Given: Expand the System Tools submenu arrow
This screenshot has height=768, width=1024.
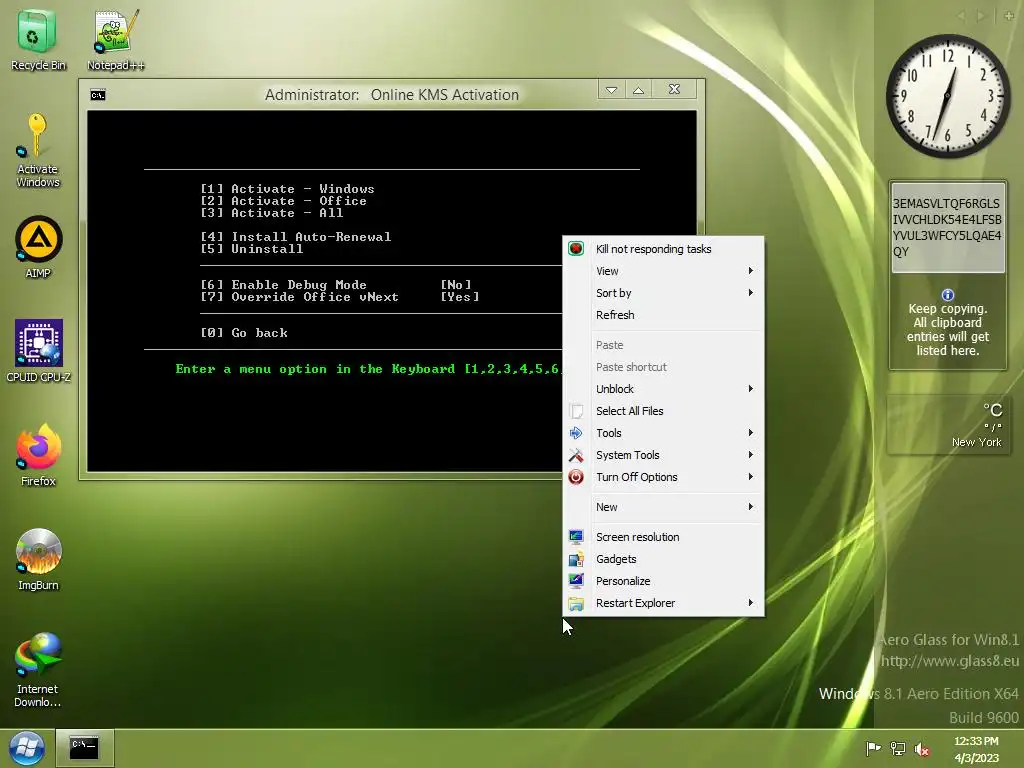Looking at the screenshot, I should point(751,455).
